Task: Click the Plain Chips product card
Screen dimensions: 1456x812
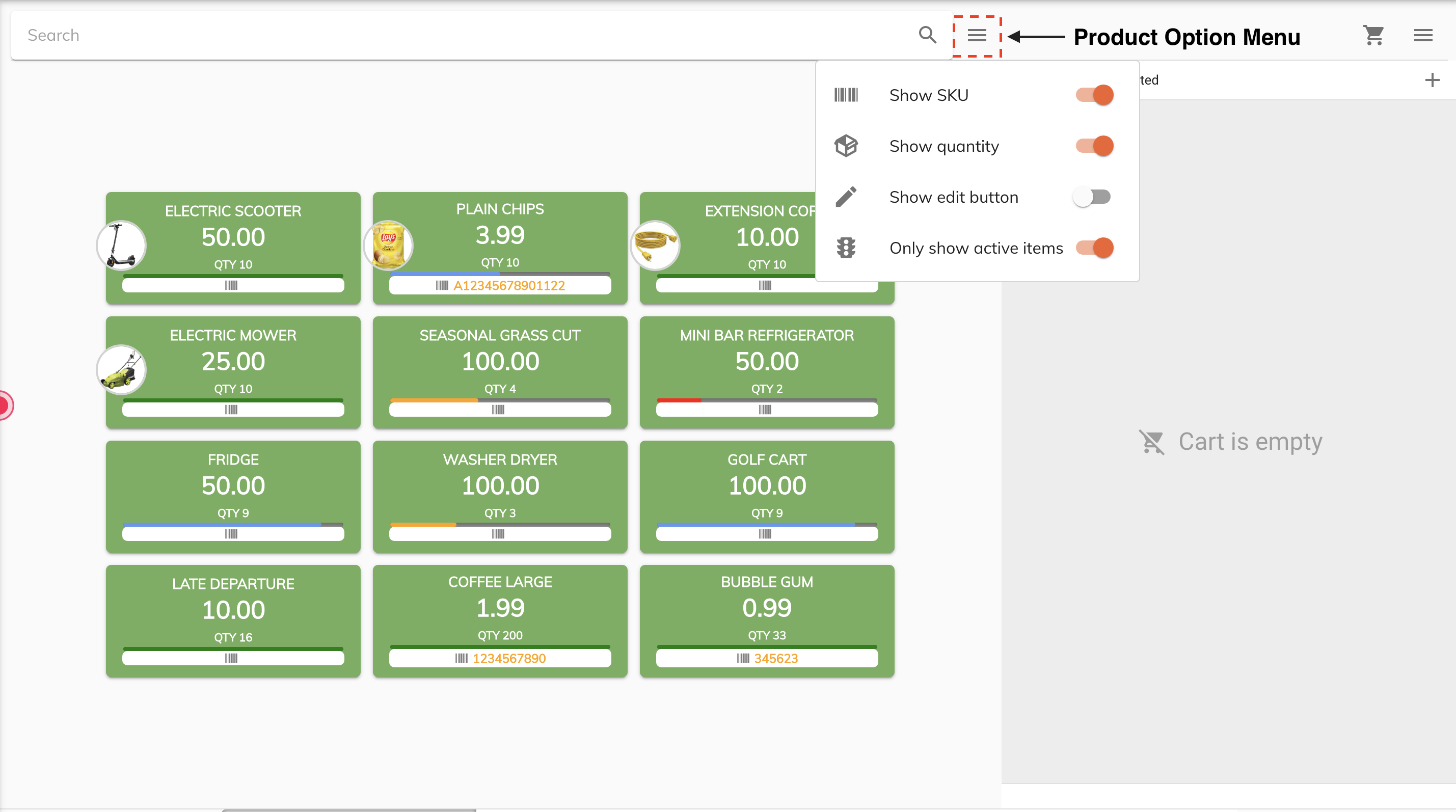Action: [499, 248]
